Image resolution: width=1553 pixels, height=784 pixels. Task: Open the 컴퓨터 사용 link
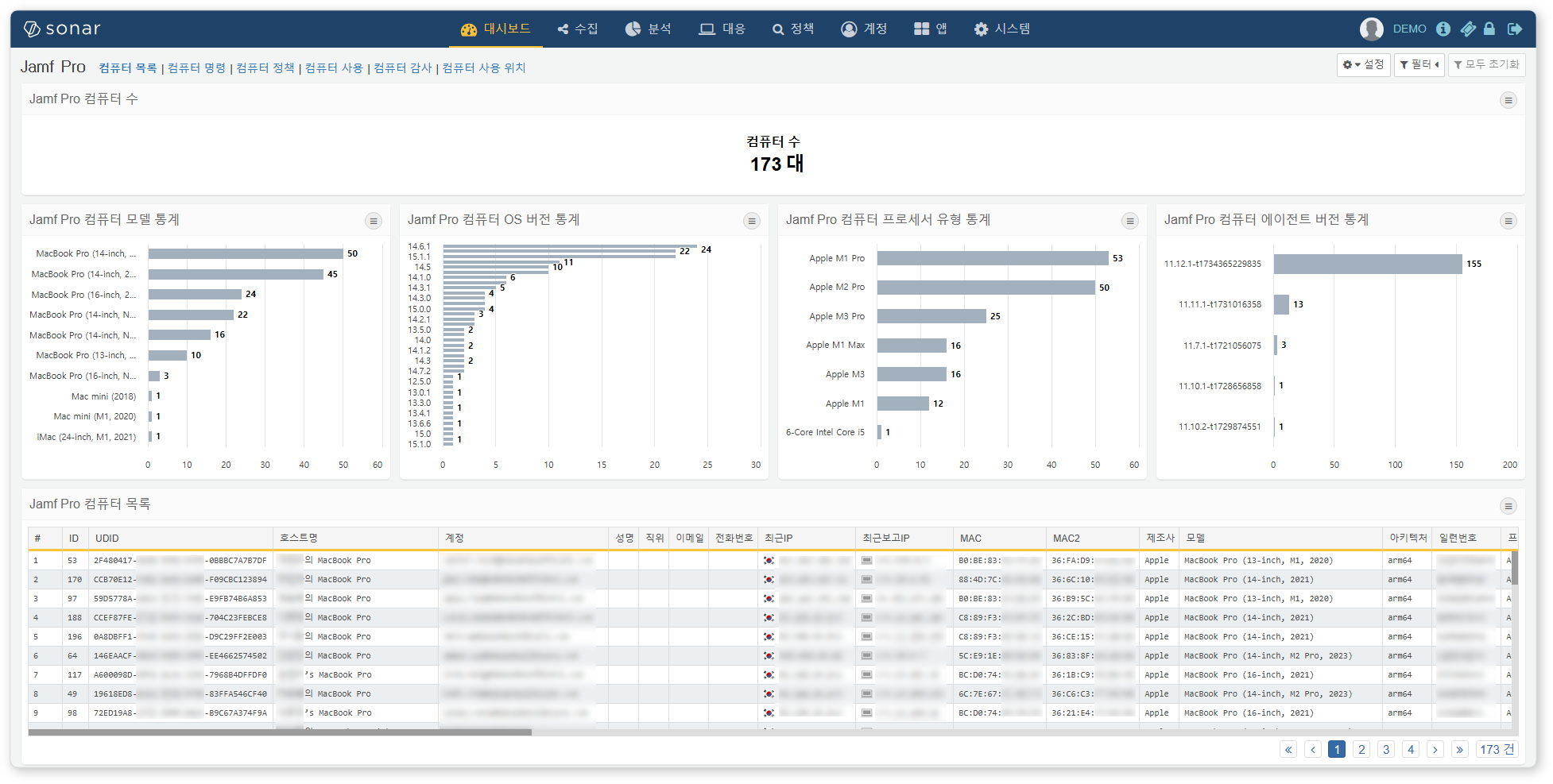click(334, 68)
